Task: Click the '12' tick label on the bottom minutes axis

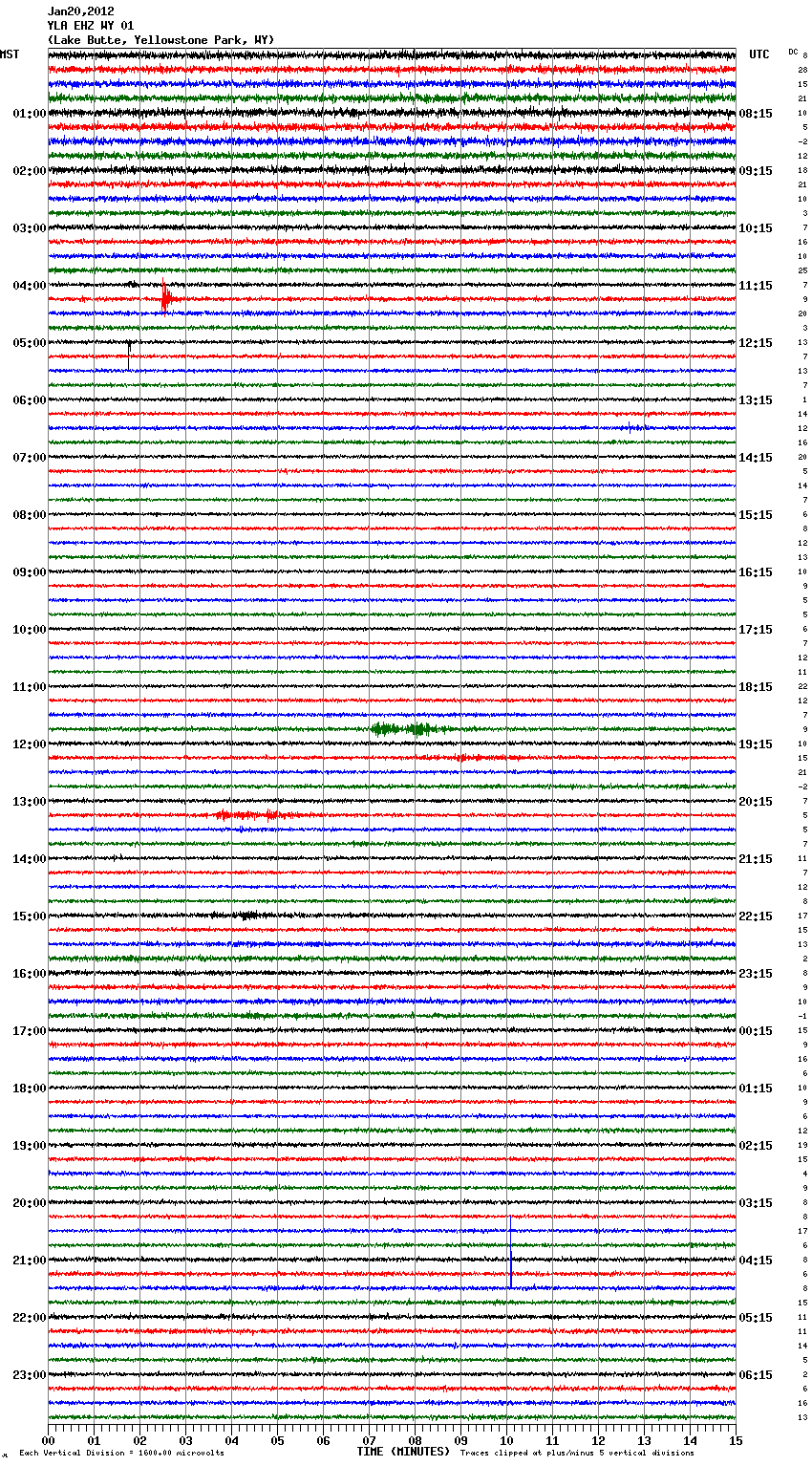Action: 598,1440
